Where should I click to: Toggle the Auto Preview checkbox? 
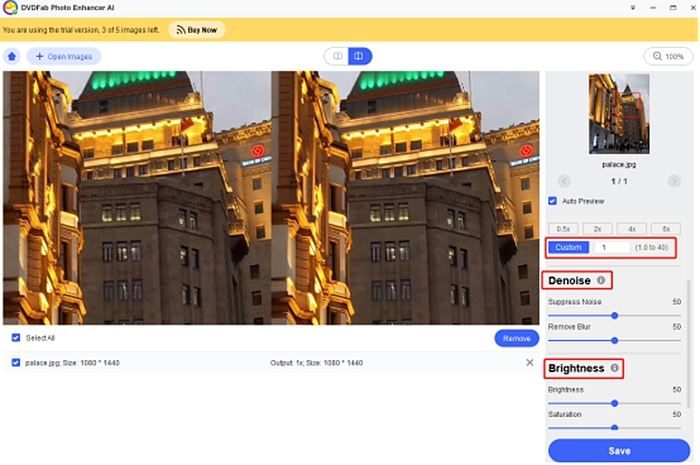click(x=553, y=201)
